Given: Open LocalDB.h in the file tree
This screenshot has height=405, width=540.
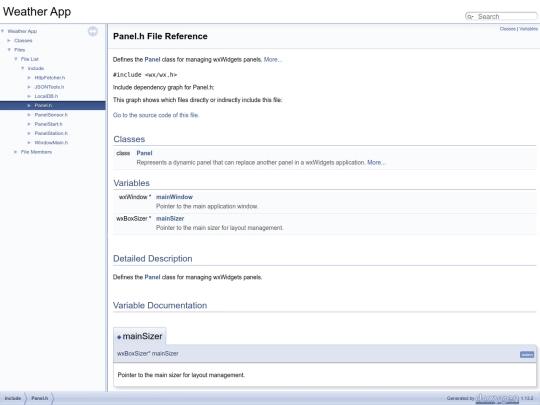Looking at the screenshot, I should (x=46, y=96).
